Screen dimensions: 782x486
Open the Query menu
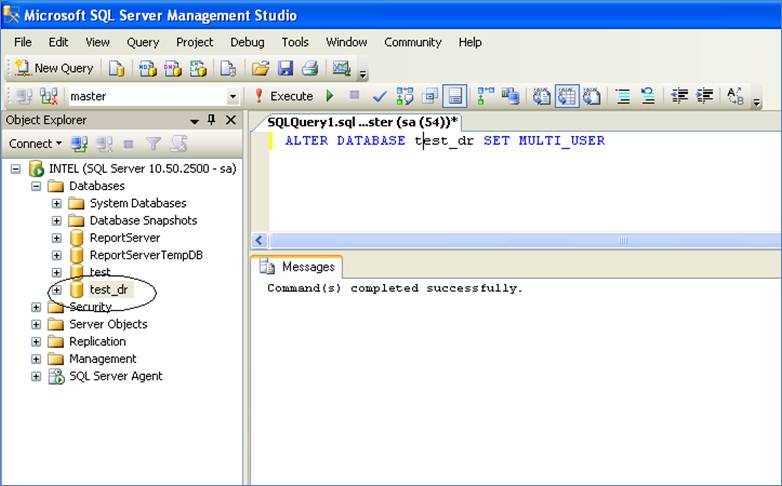[143, 42]
